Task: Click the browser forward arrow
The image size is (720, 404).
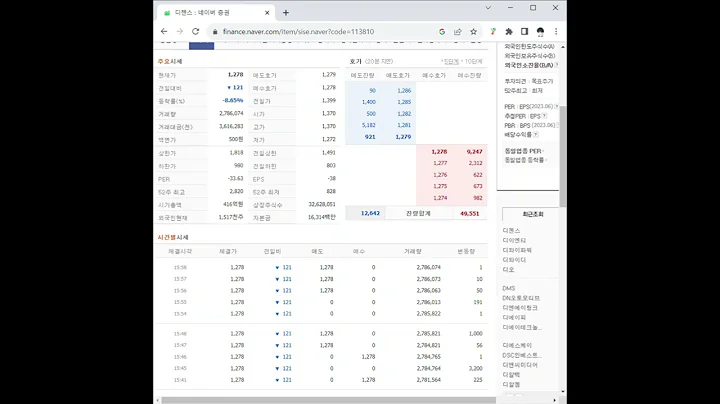Action: (x=180, y=31)
